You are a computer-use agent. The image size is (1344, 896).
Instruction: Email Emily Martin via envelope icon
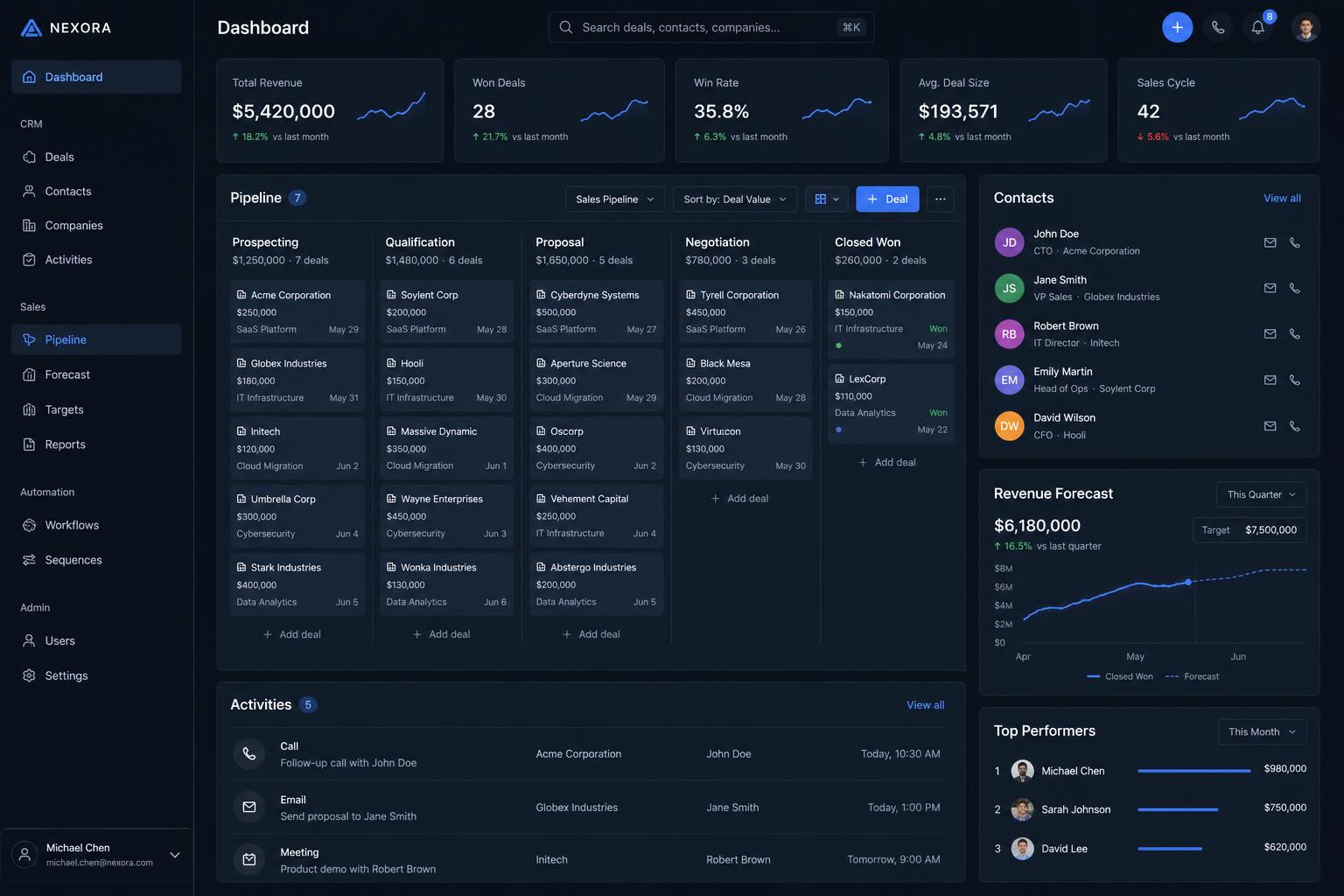pyautogui.click(x=1270, y=380)
